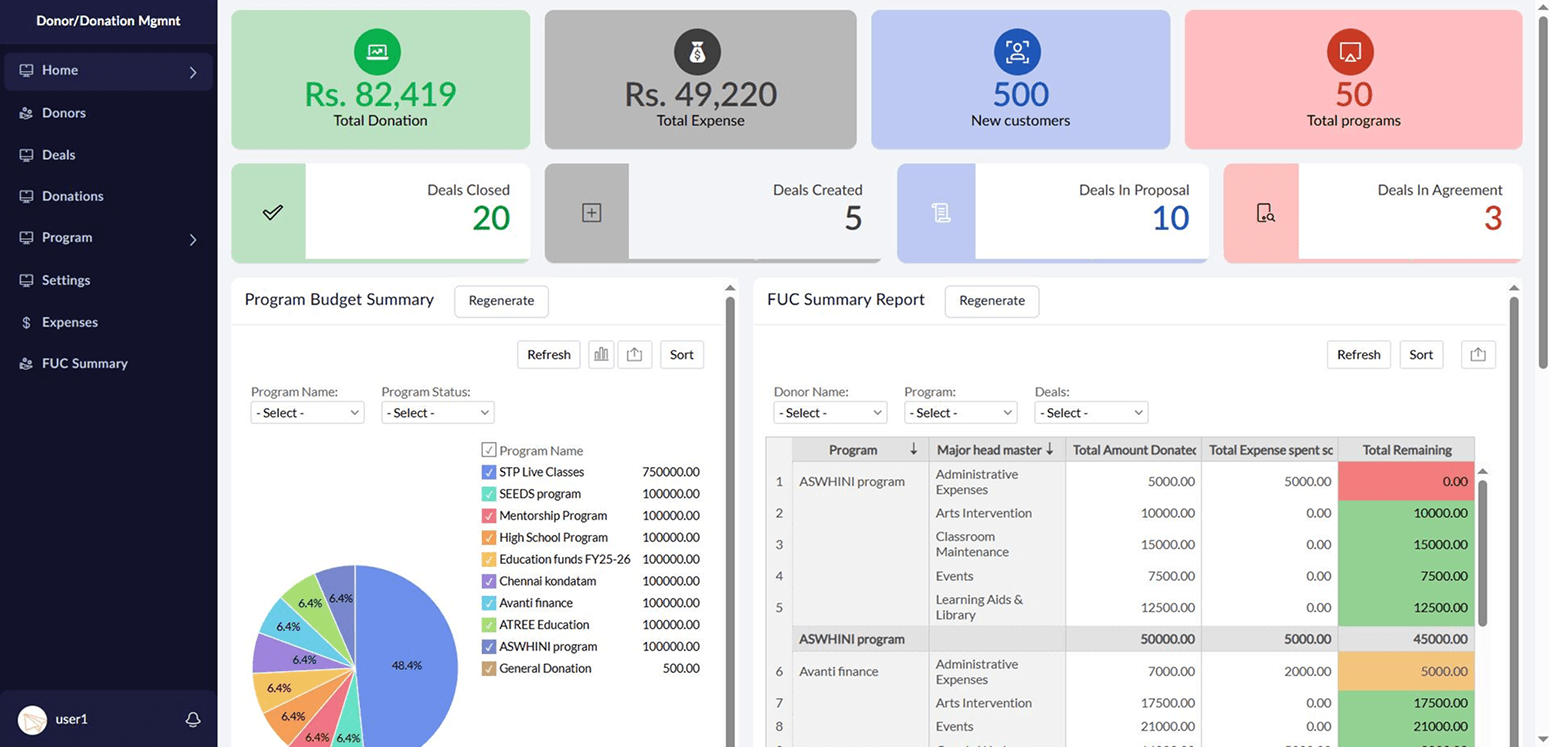
Task: Regenerate the FUC Summary Report
Action: tap(991, 300)
